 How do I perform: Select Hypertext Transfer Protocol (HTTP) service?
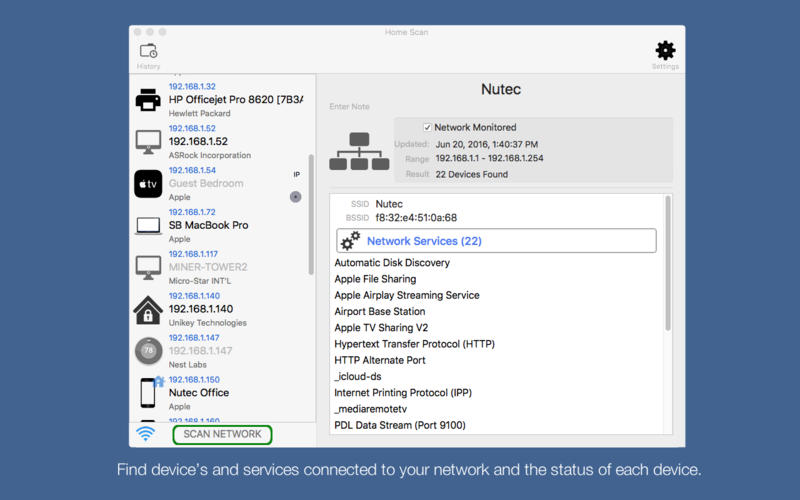click(x=414, y=344)
